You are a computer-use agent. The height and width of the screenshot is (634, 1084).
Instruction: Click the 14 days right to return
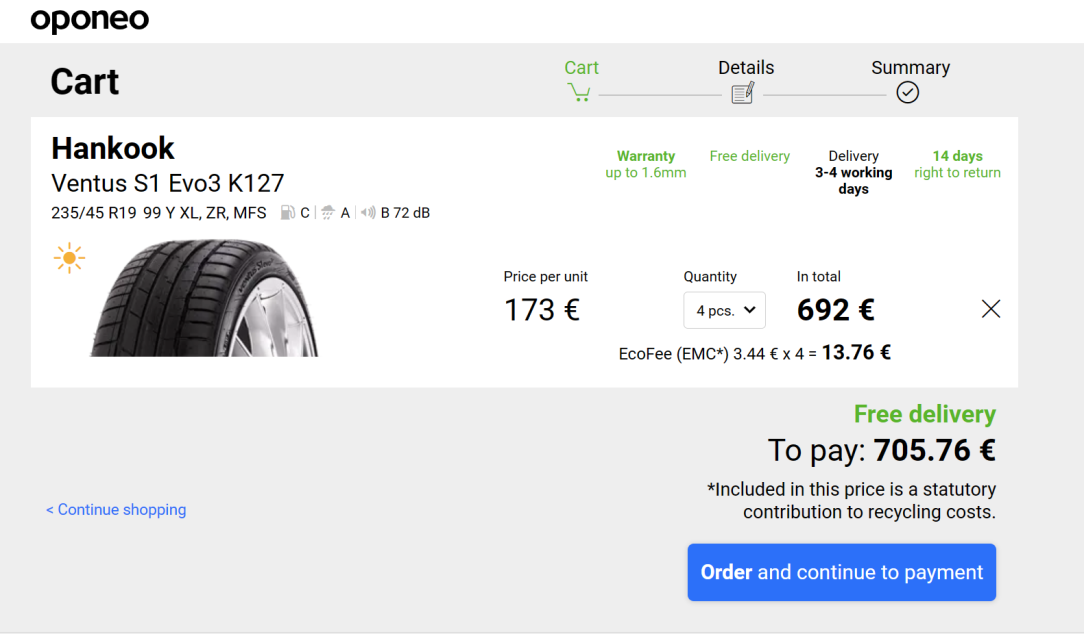tap(957, 165)
